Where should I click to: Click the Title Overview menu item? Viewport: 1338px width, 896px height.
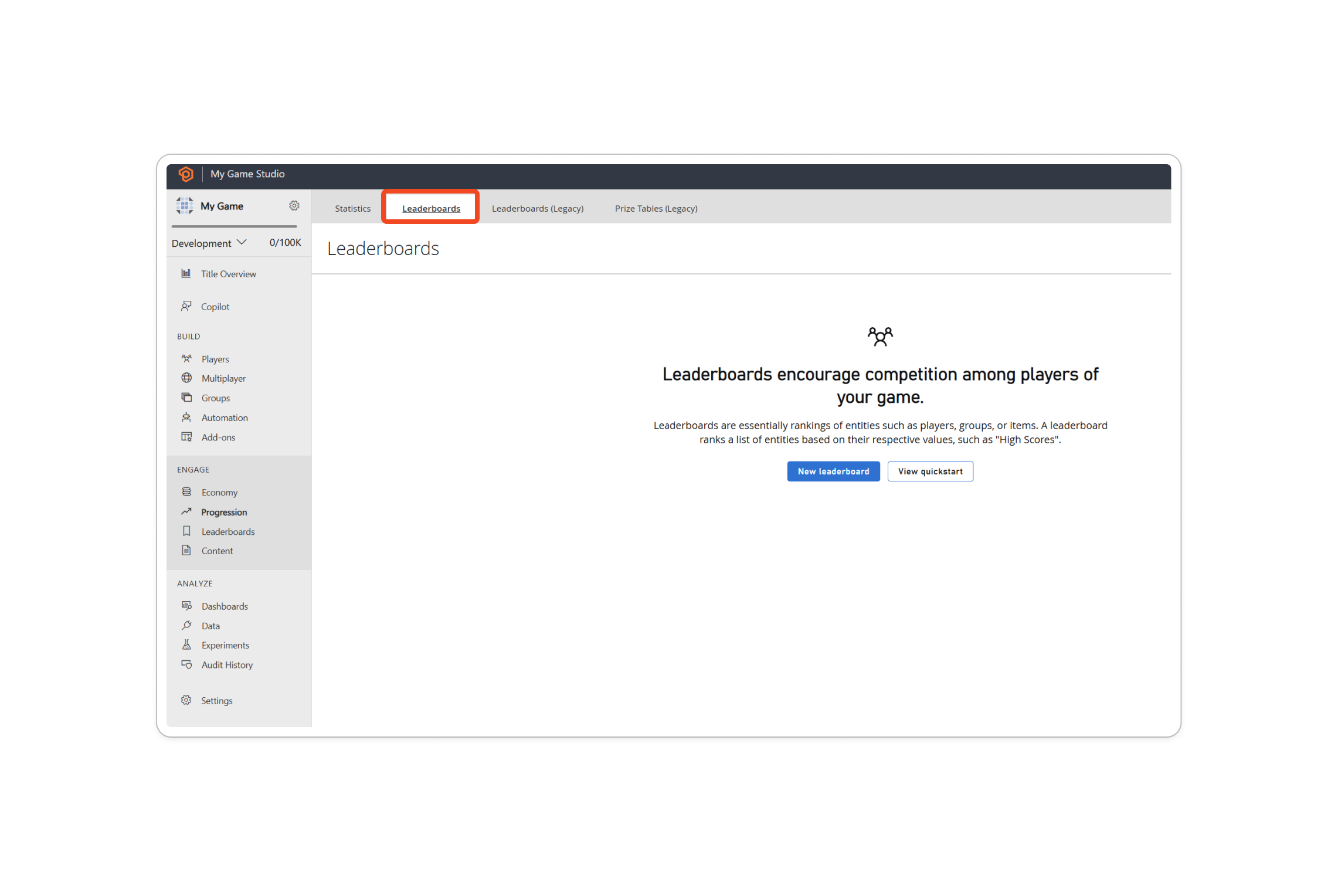(228, 274)
